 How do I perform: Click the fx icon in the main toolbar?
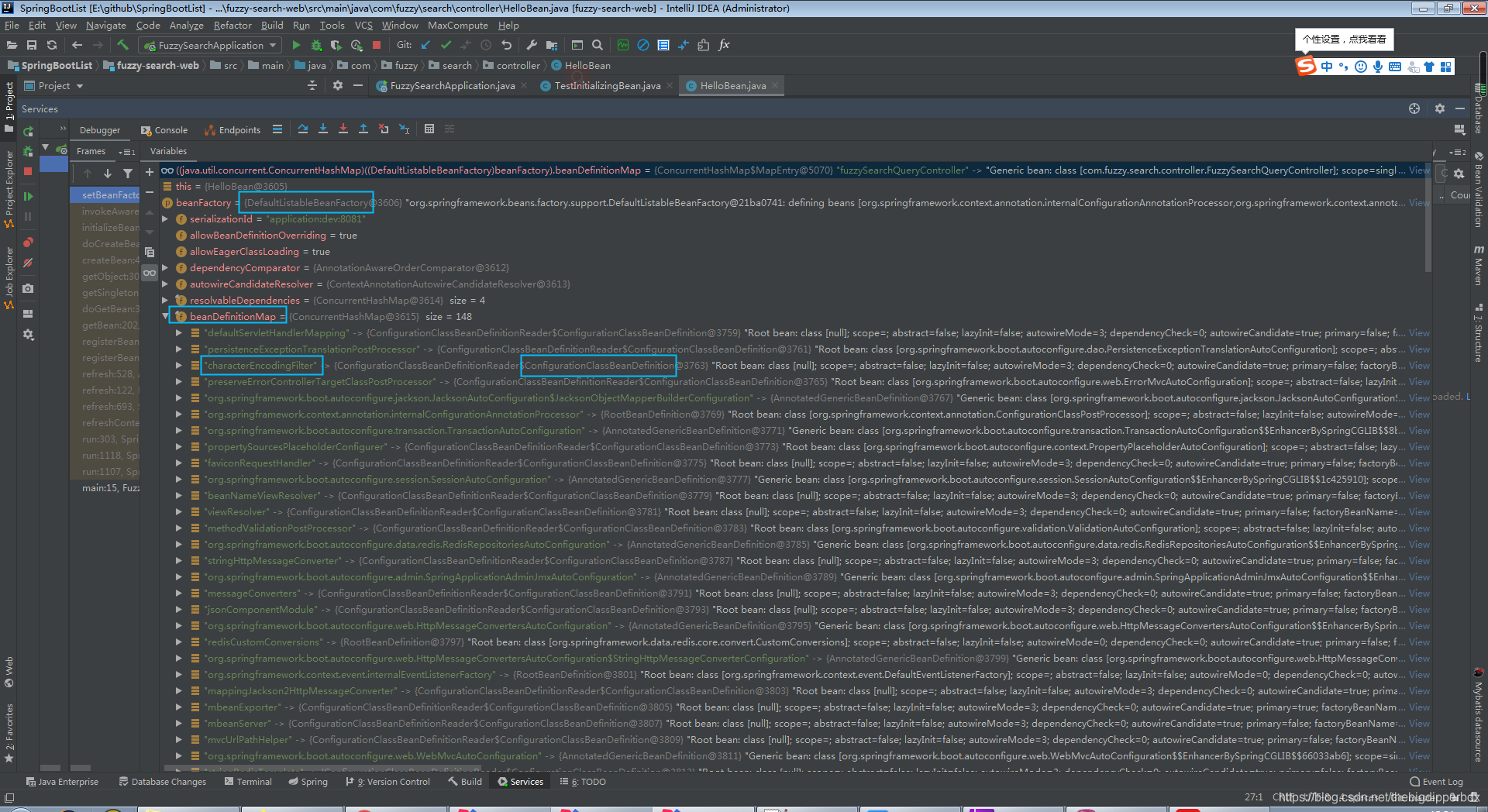pyautogui.click(x=724, y=45)
